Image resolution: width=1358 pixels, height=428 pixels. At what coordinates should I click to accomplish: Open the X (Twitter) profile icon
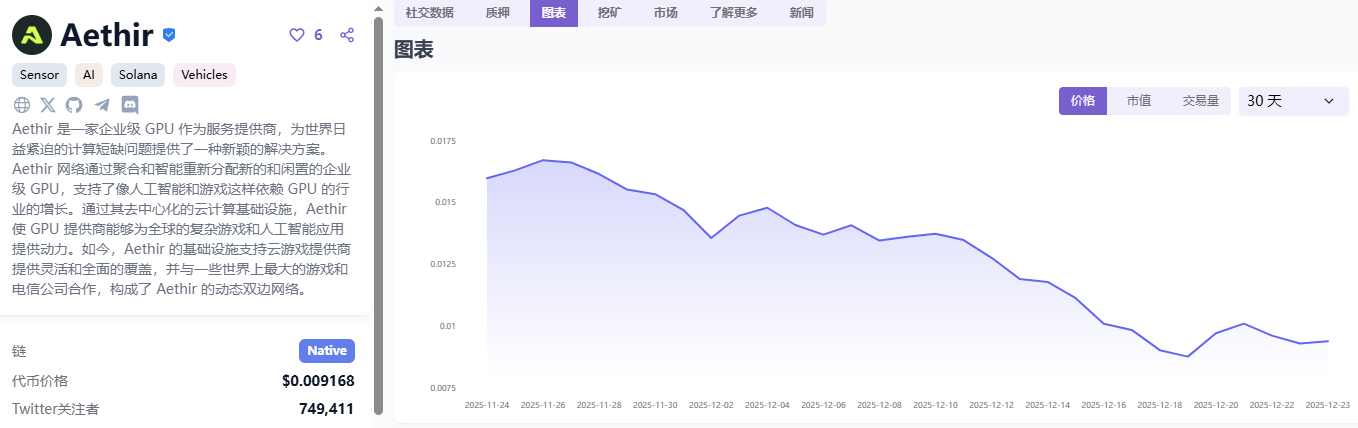[x=48, y=104]
